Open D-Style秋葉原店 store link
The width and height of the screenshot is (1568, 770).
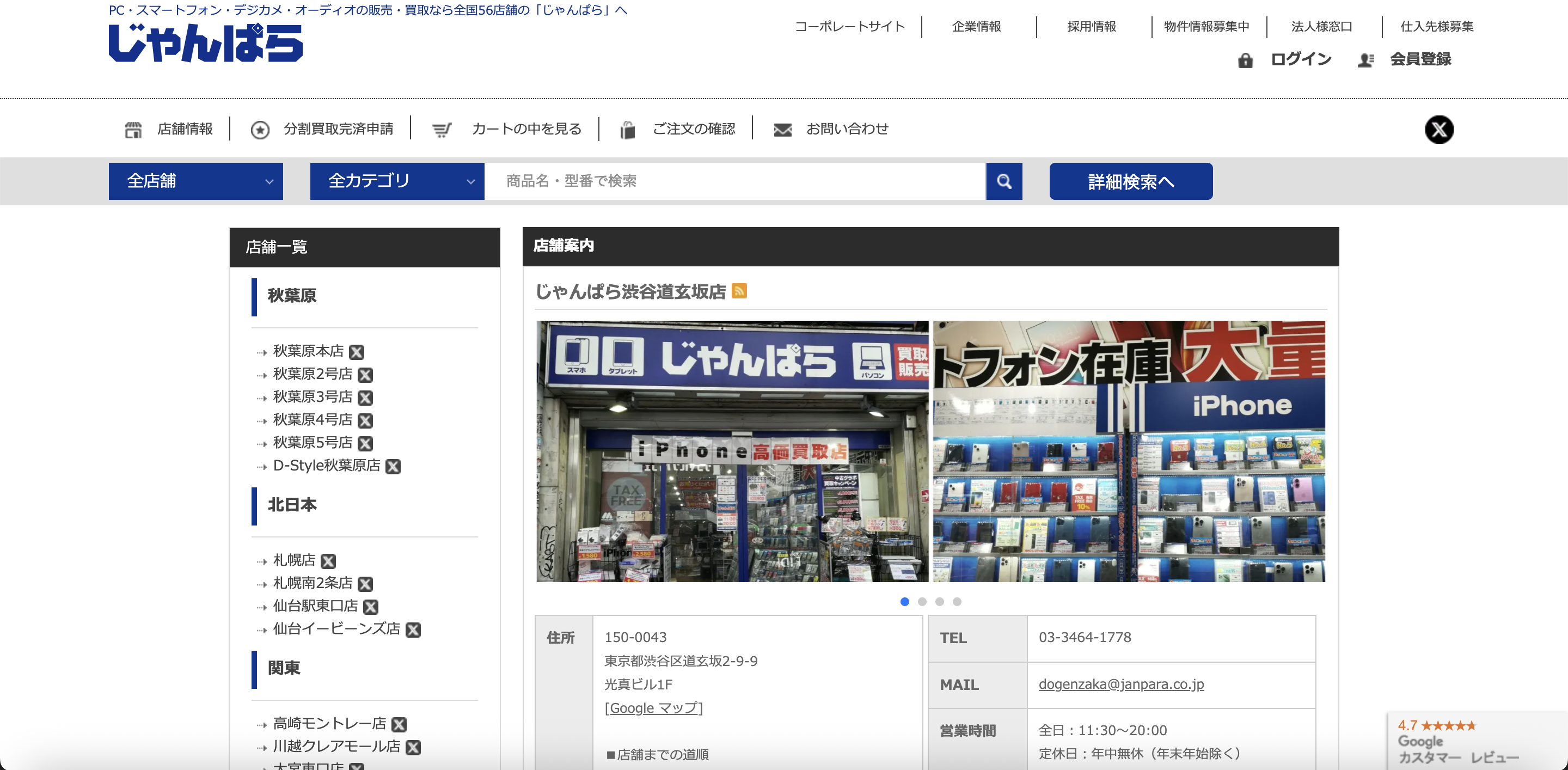tap(326, 466)
